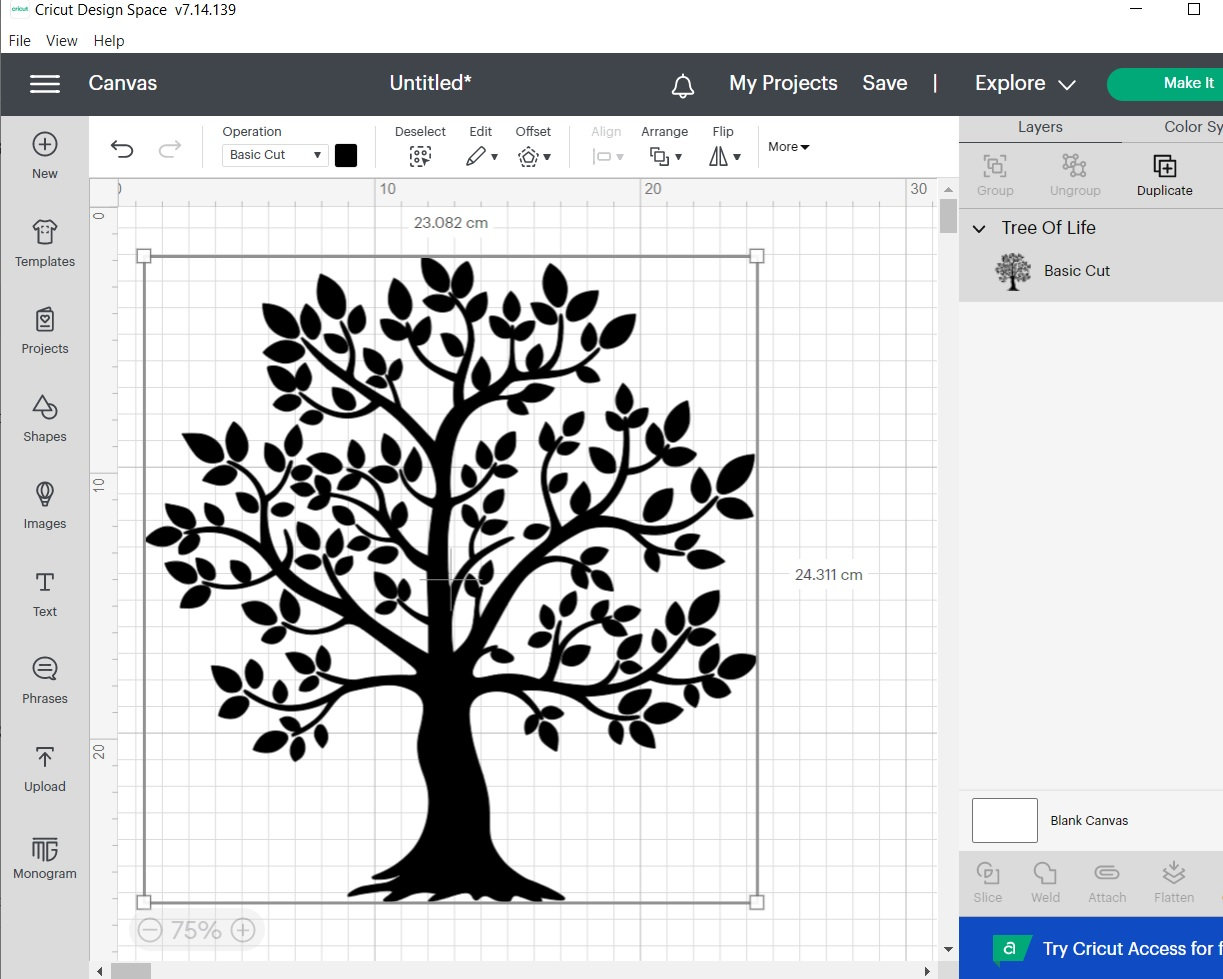The width and height of the screenshot is (1223, 979).
Task: Open the Basic Cut operation dropdown
Action: pos(274,155)
